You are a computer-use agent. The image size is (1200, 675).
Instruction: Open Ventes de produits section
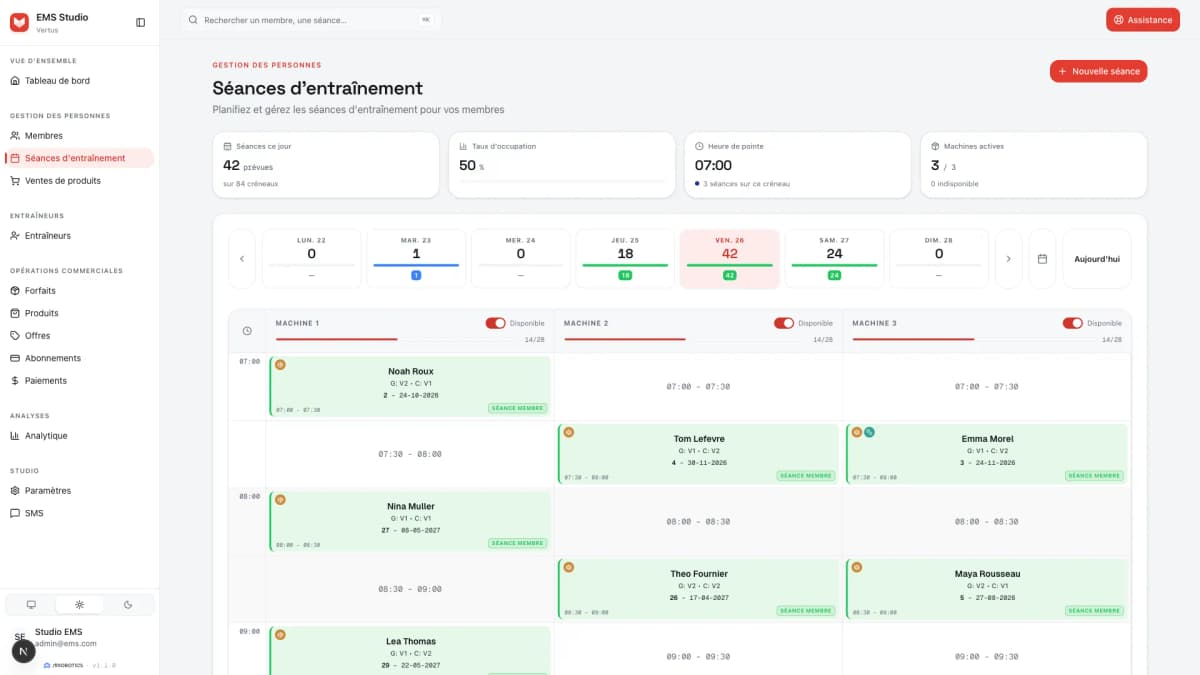coord(80,181)
